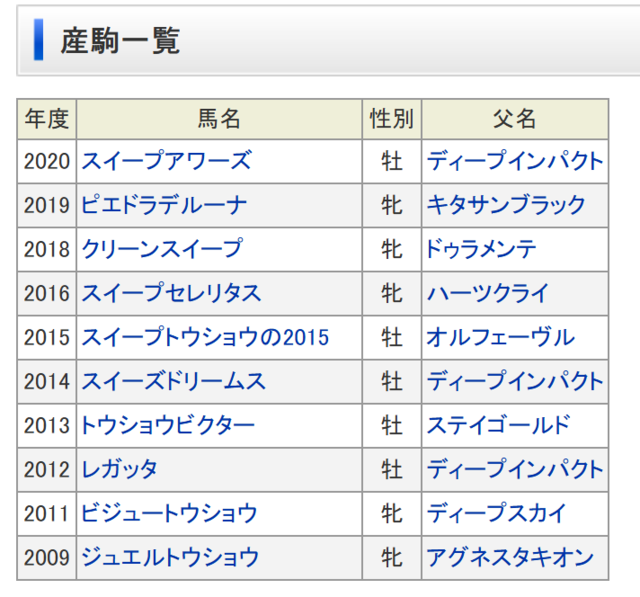Select ディープインパクト in the 2012 row
Viewport: 640px width, 597px height.
515,469
